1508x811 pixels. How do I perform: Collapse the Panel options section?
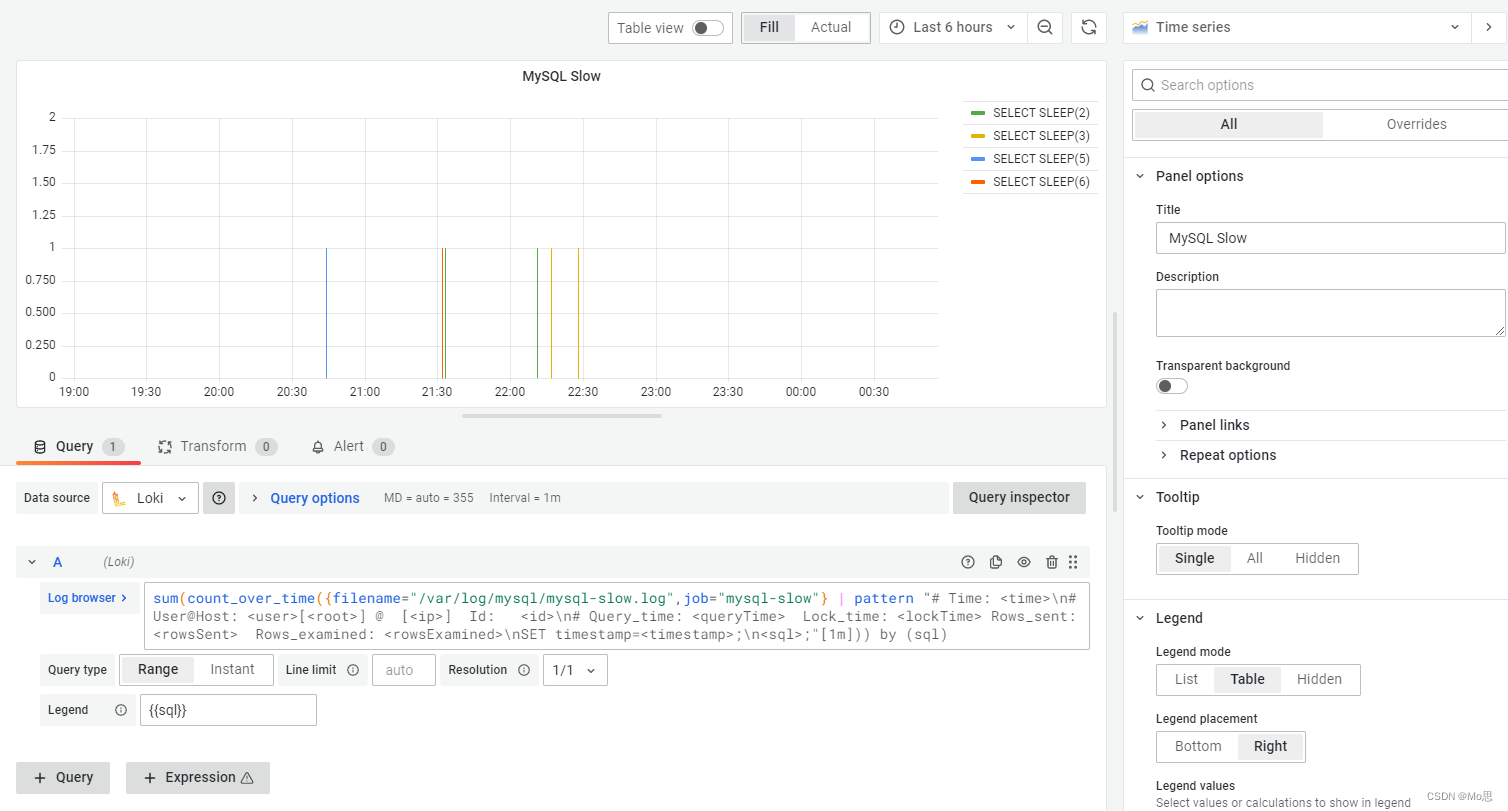pos(1140,176)
